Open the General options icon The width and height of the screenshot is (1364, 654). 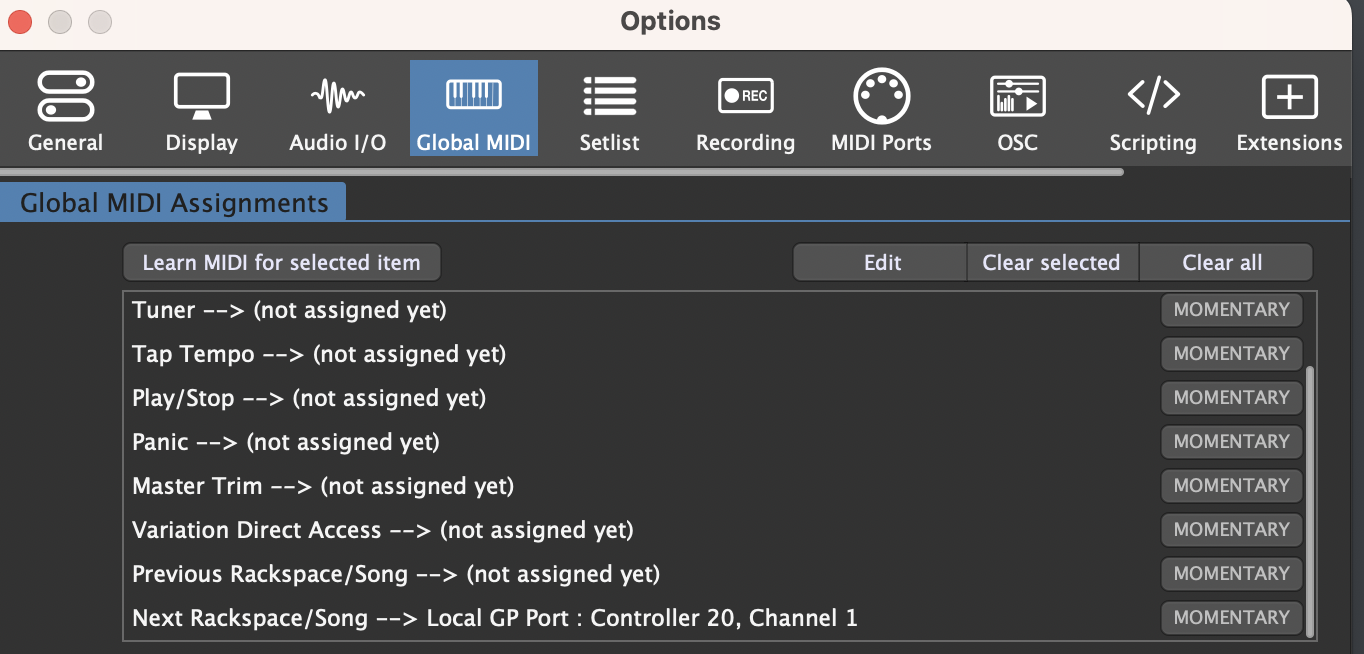click(65, 96)
